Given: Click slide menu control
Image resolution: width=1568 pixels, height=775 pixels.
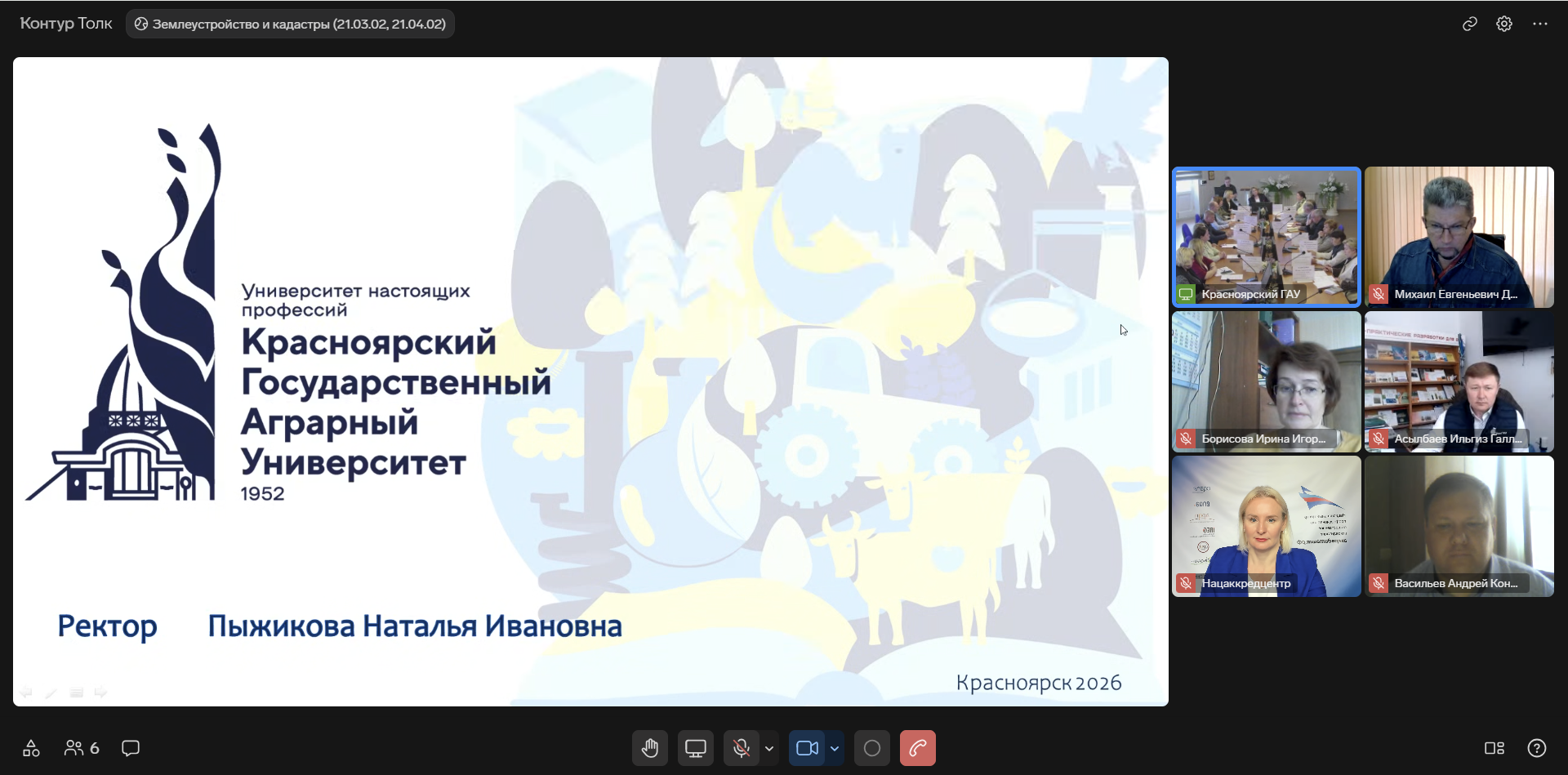Looking at the screenshot, I should point(76,693).
